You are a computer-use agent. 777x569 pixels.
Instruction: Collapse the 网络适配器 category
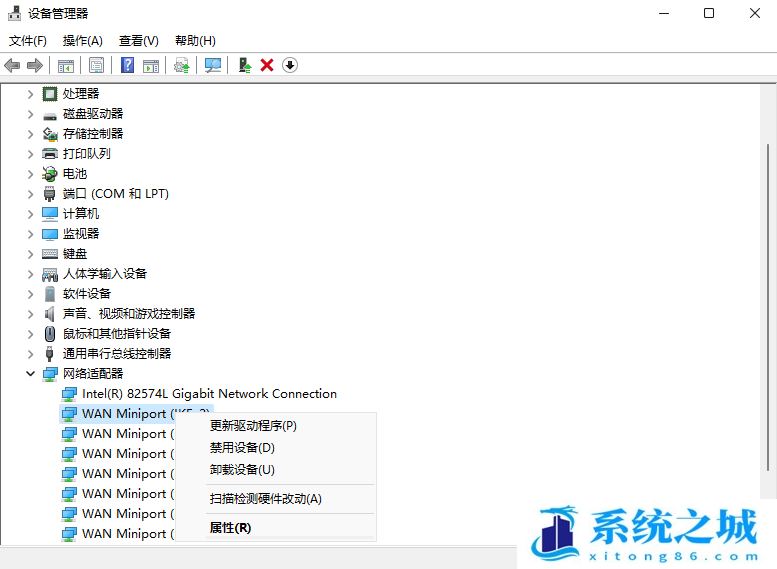click(x=31, y=373)
